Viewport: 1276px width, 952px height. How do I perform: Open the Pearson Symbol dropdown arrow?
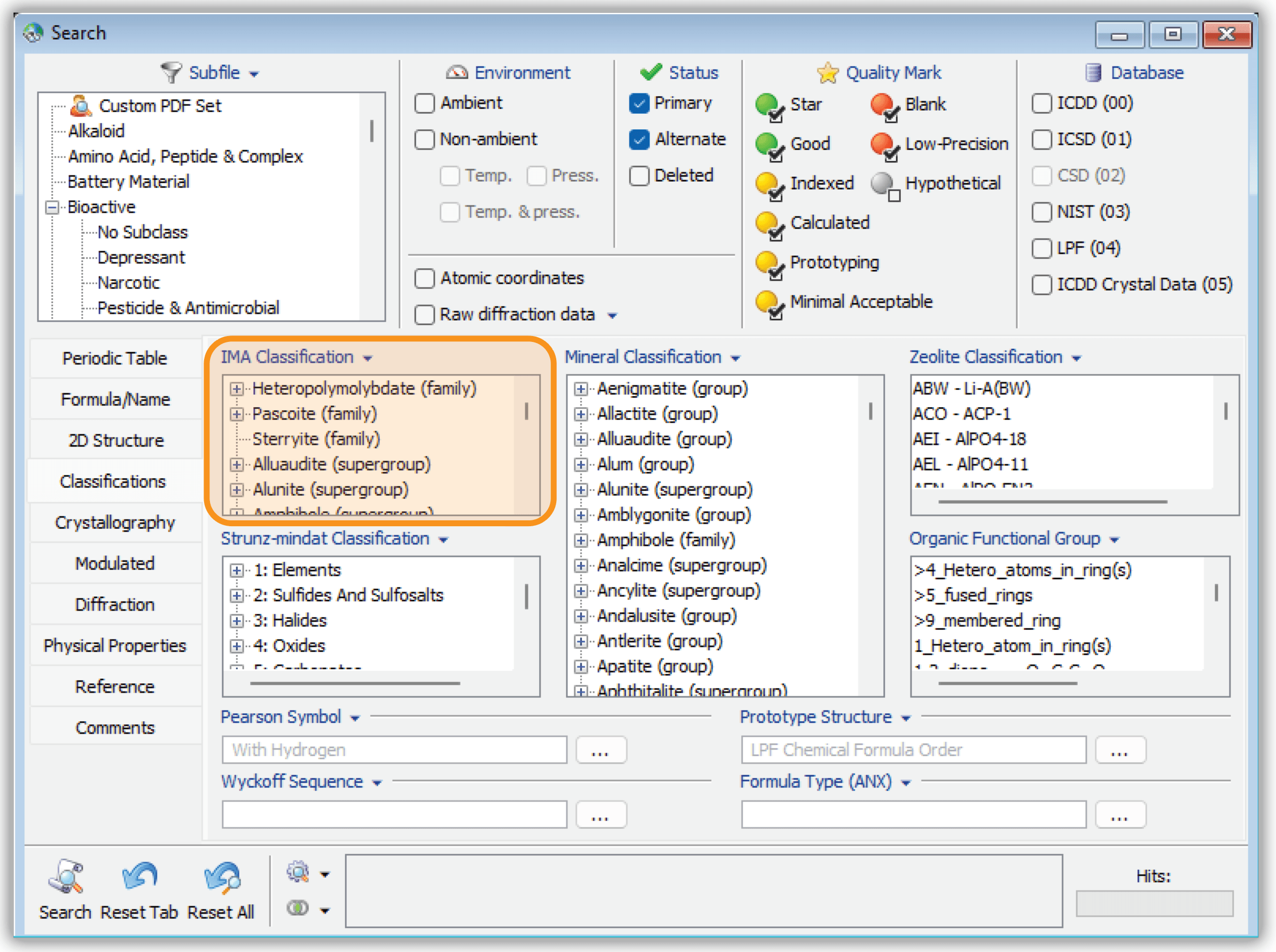(x=355, y=718)
